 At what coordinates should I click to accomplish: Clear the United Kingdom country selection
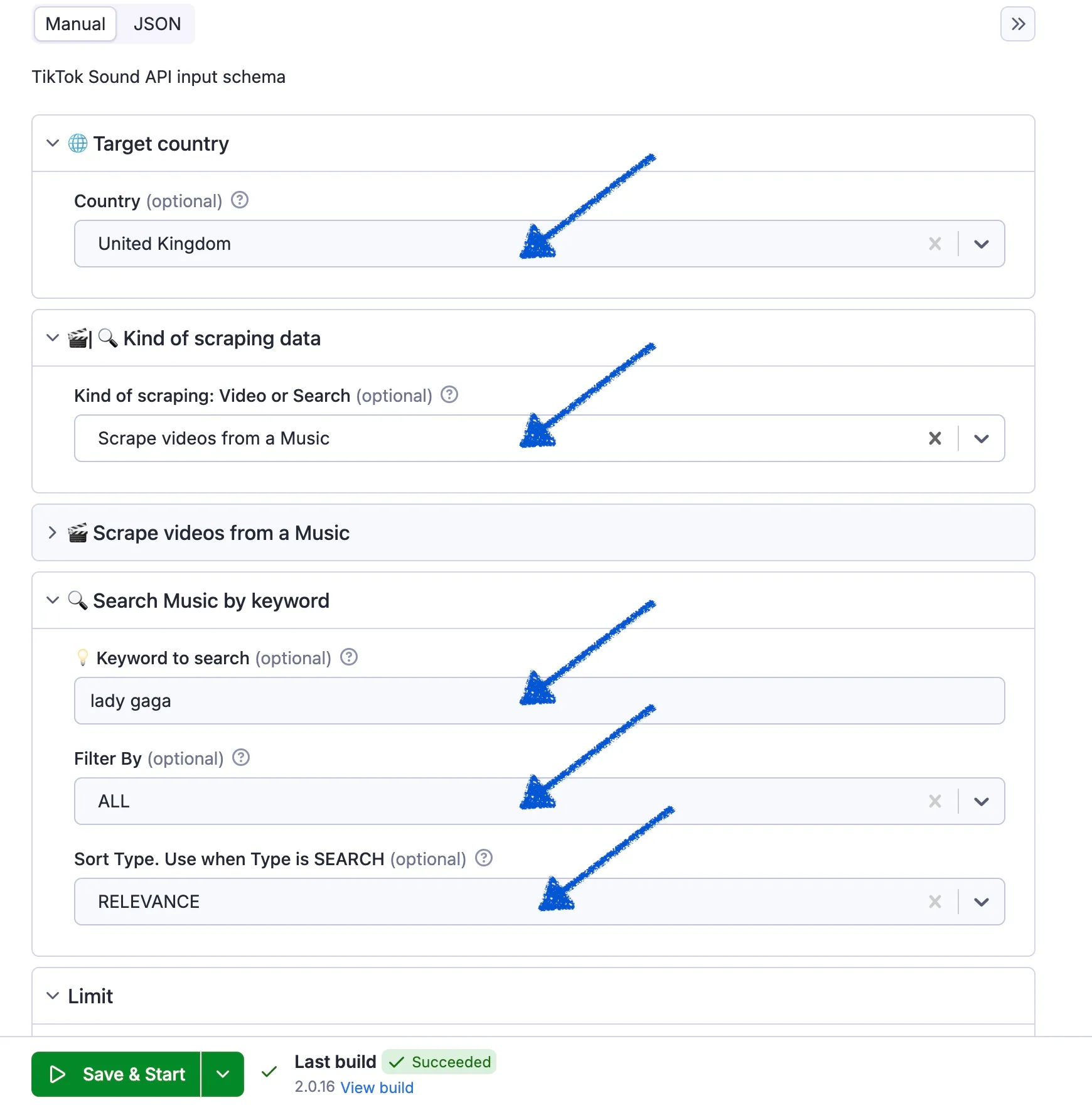[x=935, y=244]
